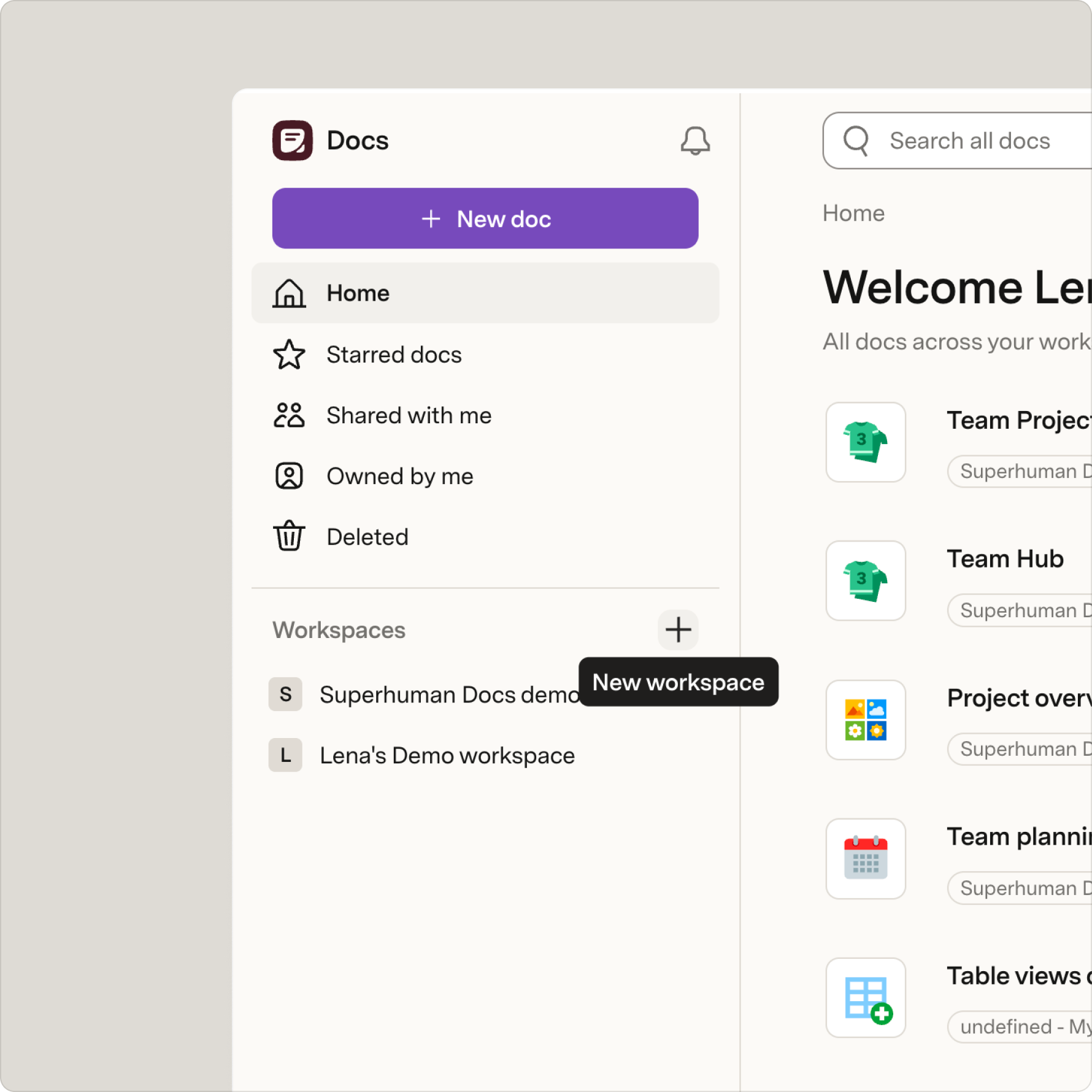
Task: Click the Search all docs field
Action: (958, 140)
